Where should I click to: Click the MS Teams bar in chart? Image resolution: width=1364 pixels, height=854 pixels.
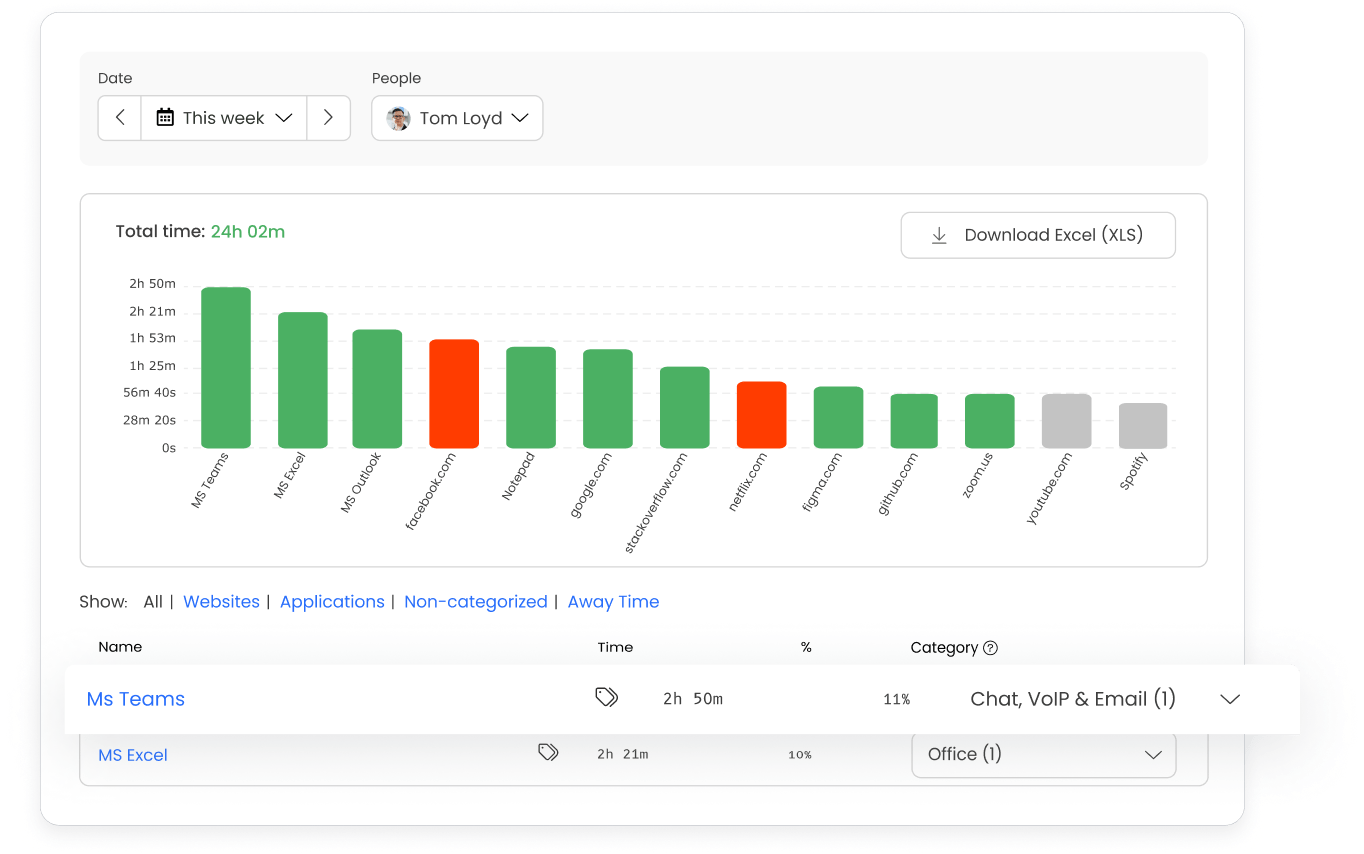[226, 368]
